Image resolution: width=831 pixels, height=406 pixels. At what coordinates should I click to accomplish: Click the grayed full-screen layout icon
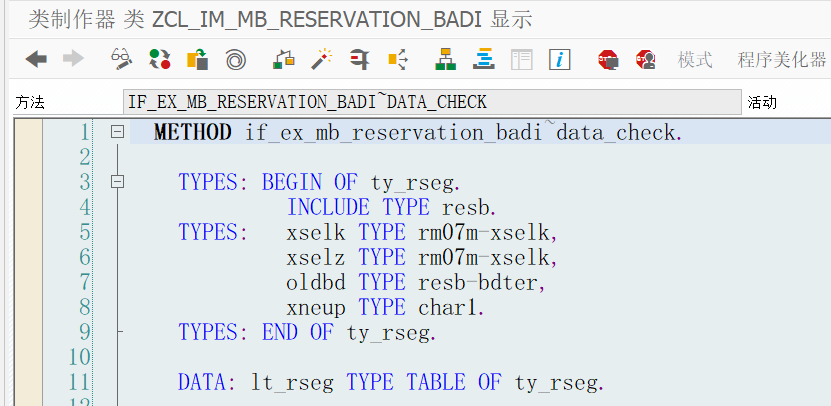point(521,59)
